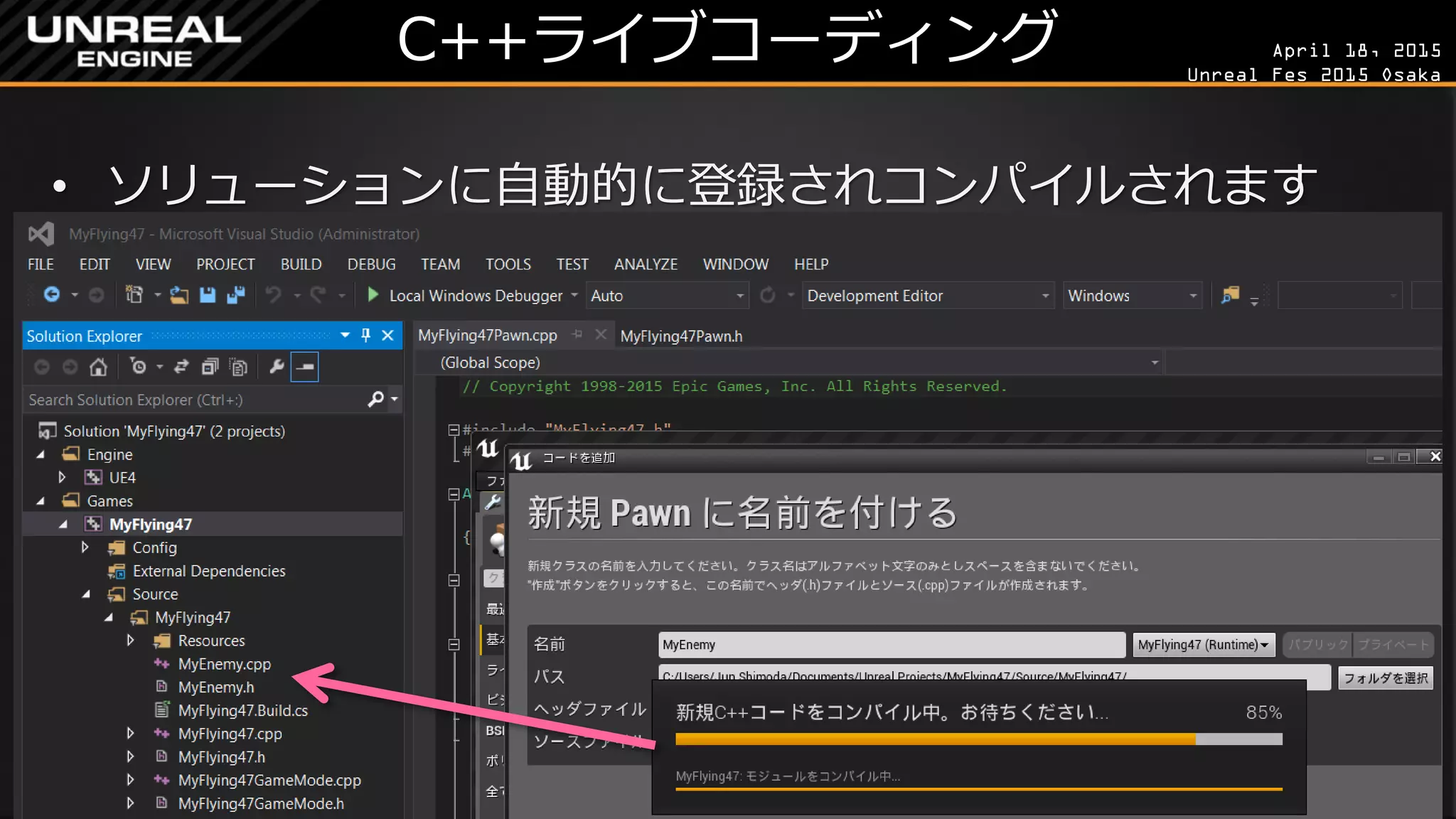
Task: Click the Solution Explorer Home icon
Action: pyautogui.click(x=98, y=367)
